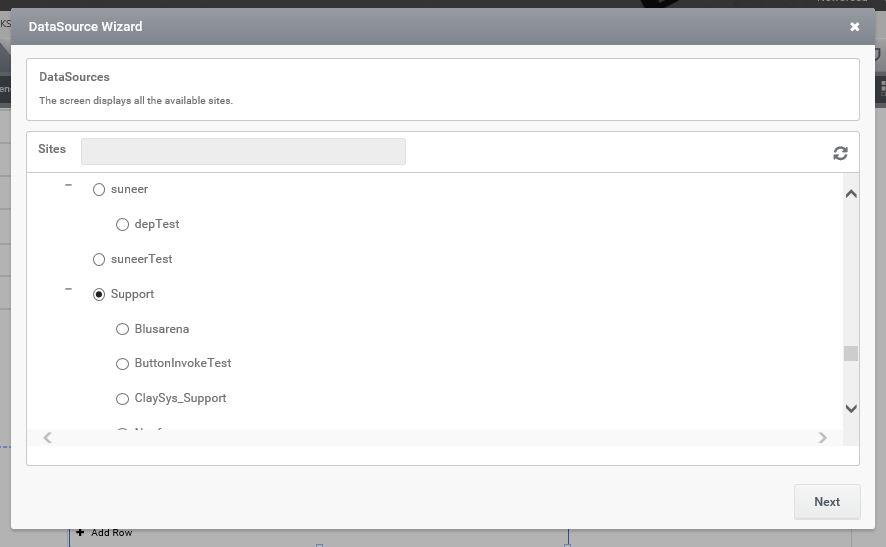The width and height of the screenshot is (886, 547).
Task: Select the Support site radio button
Action: click(x=99, y=294)
